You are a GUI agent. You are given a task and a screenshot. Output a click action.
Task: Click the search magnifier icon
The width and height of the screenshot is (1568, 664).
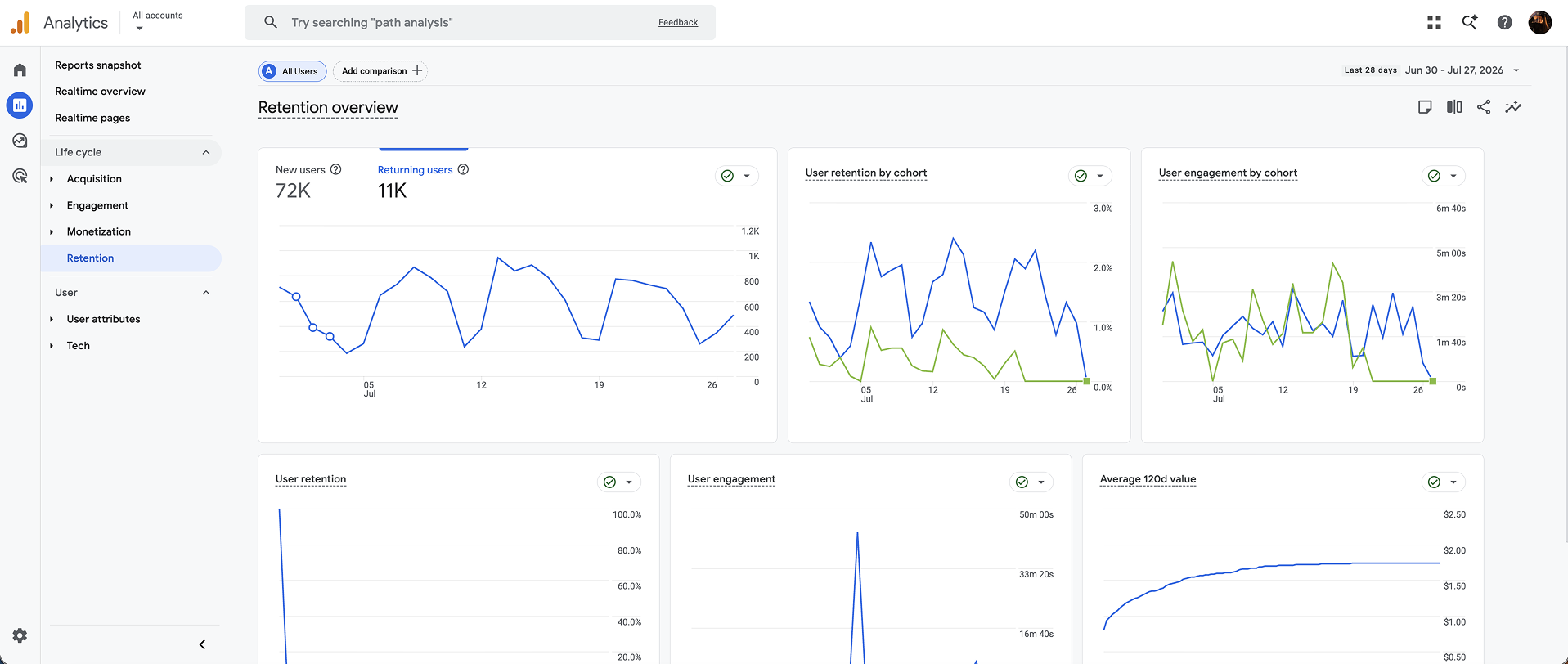coord(271,22)
